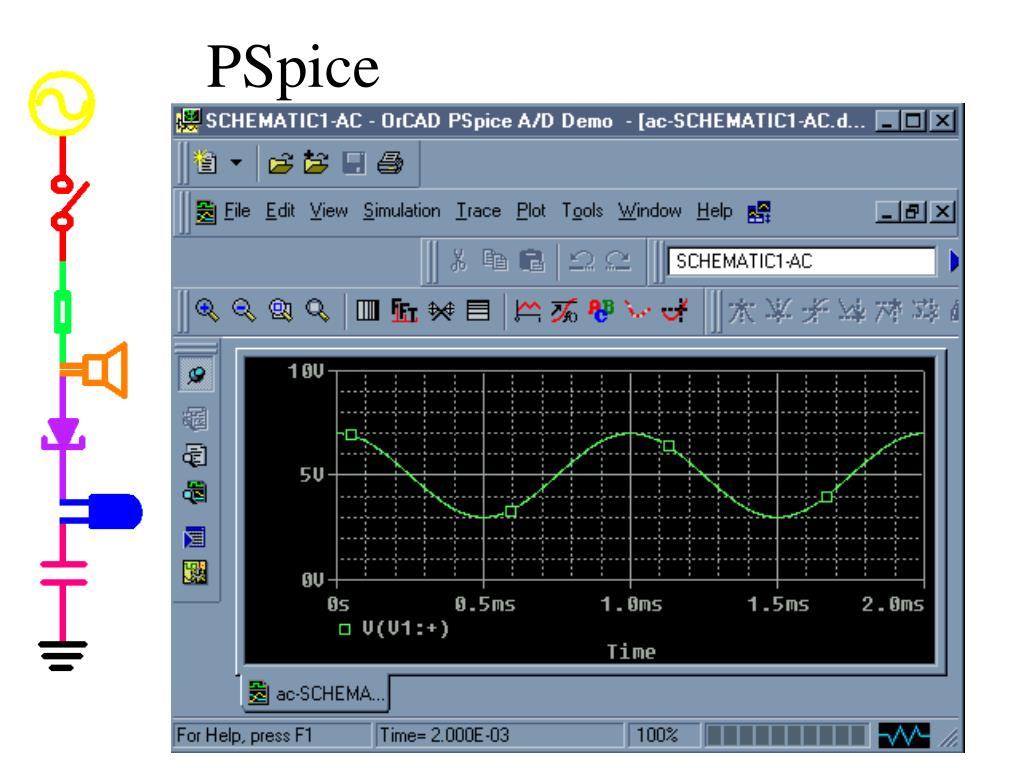Open the Simulation menu
Screen dimensions: 1024x768
(x=402, y=211)
